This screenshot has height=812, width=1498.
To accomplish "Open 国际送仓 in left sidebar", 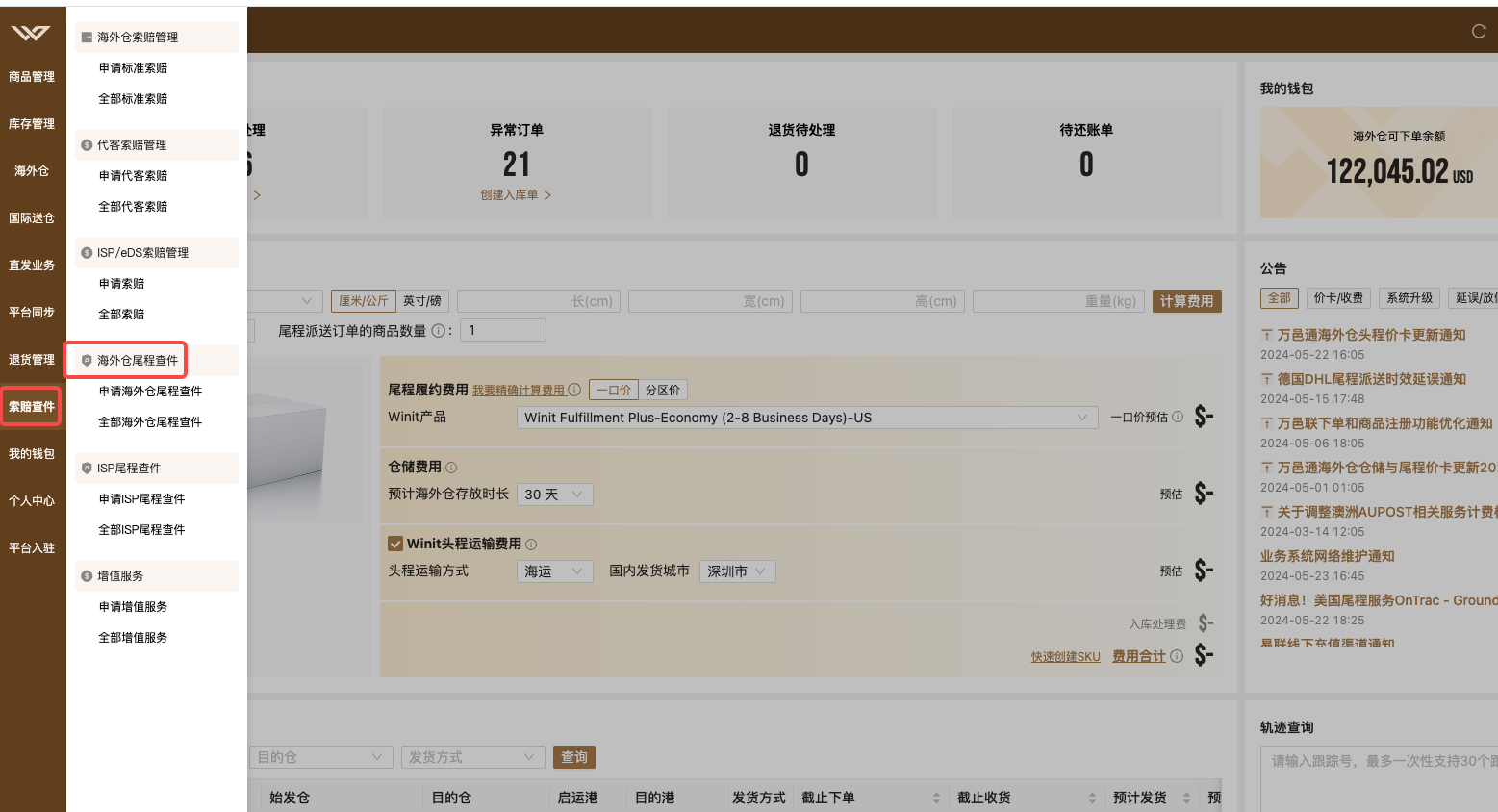I will pyautogui.click(x=32, y=218).
